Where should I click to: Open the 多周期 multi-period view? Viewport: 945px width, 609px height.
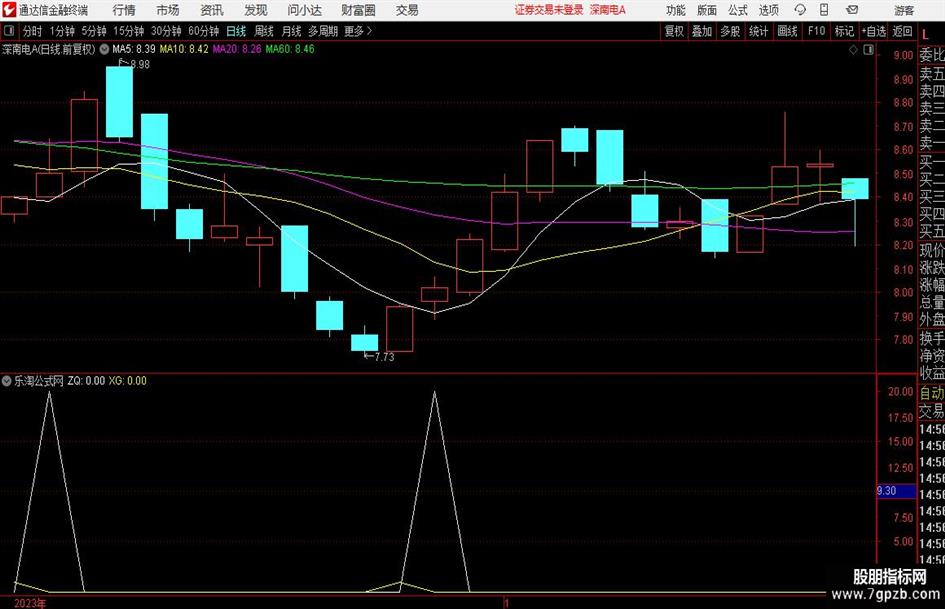click(x=323, y=31)
